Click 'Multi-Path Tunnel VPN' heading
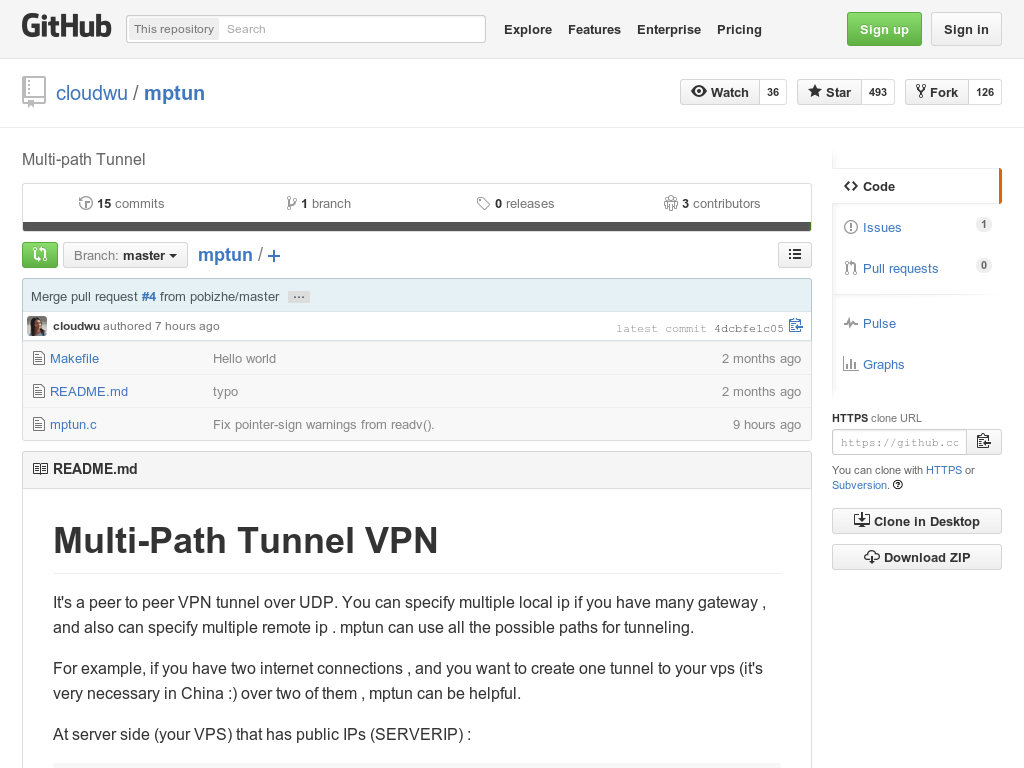 click(x=246, y=541)
